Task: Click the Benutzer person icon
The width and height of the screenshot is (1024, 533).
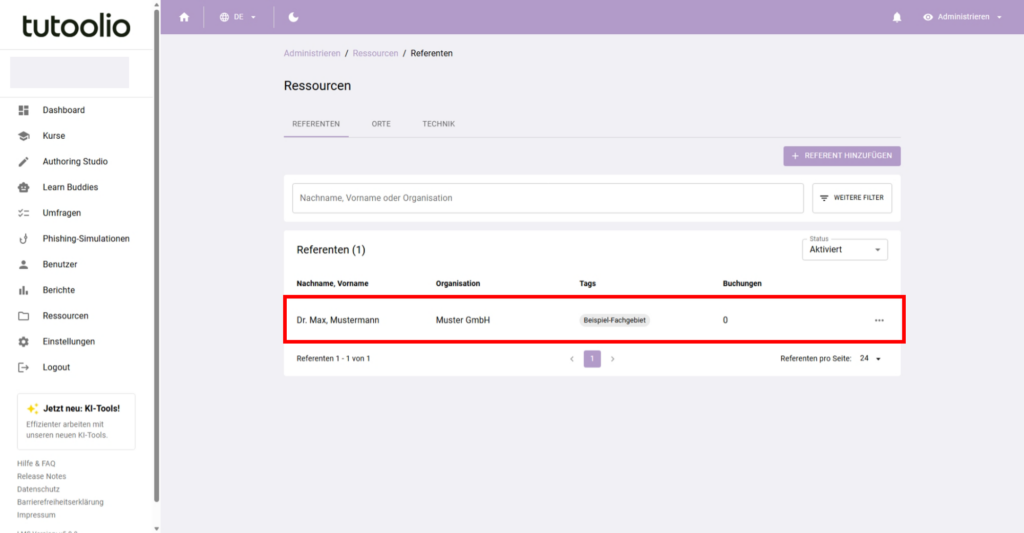Action: (24, 264)
